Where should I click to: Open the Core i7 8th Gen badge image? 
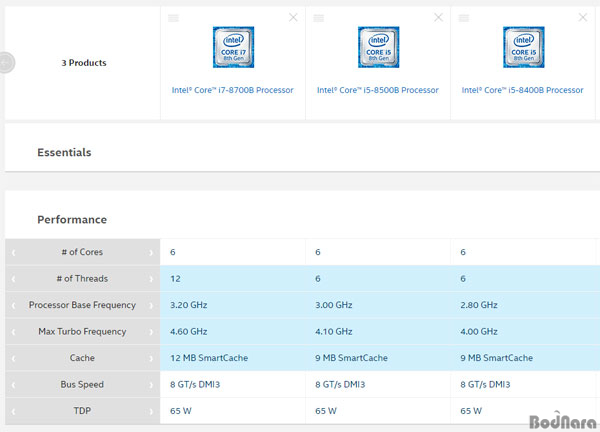pos(233,47)
